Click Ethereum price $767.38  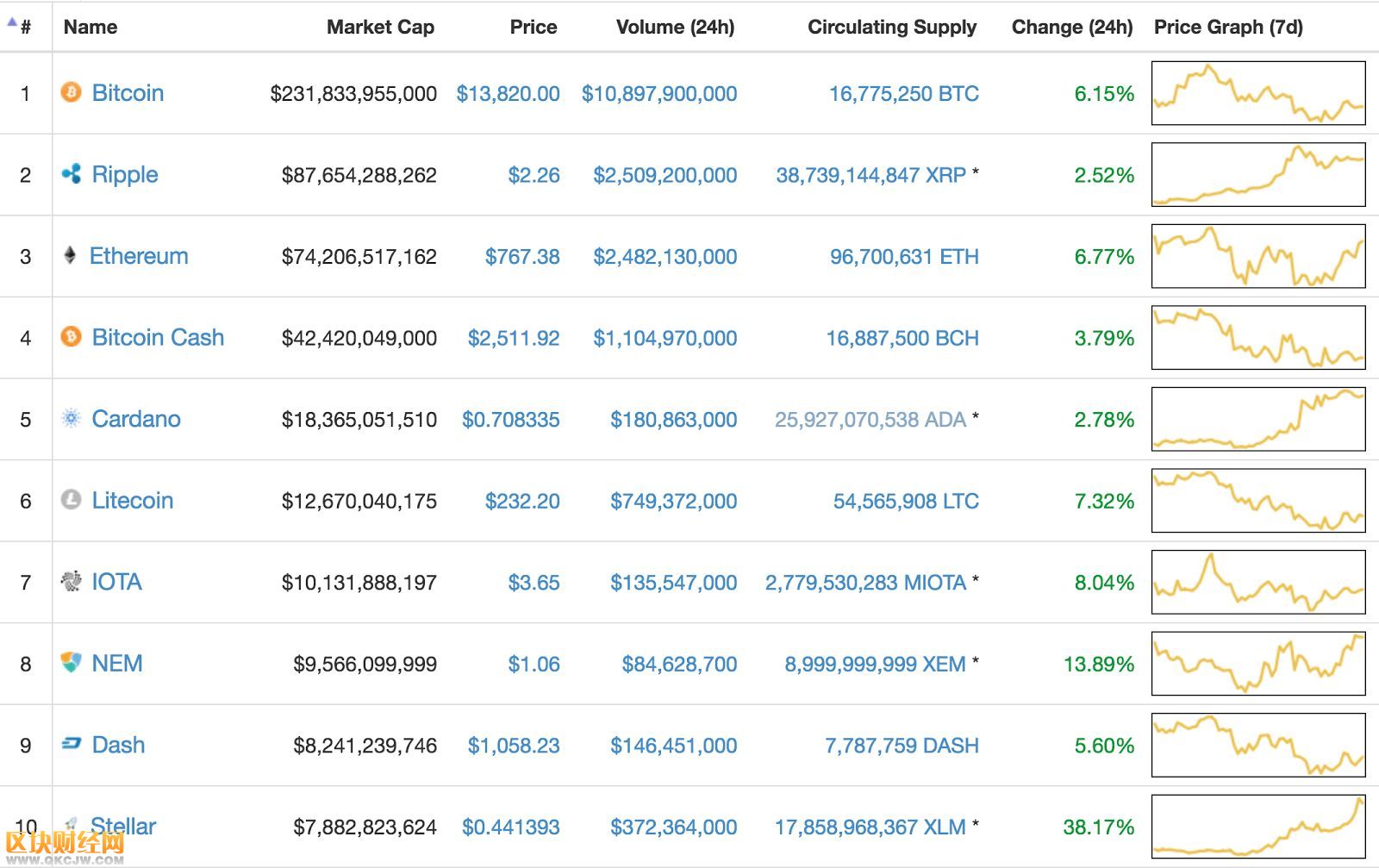(x=522, y=256)
